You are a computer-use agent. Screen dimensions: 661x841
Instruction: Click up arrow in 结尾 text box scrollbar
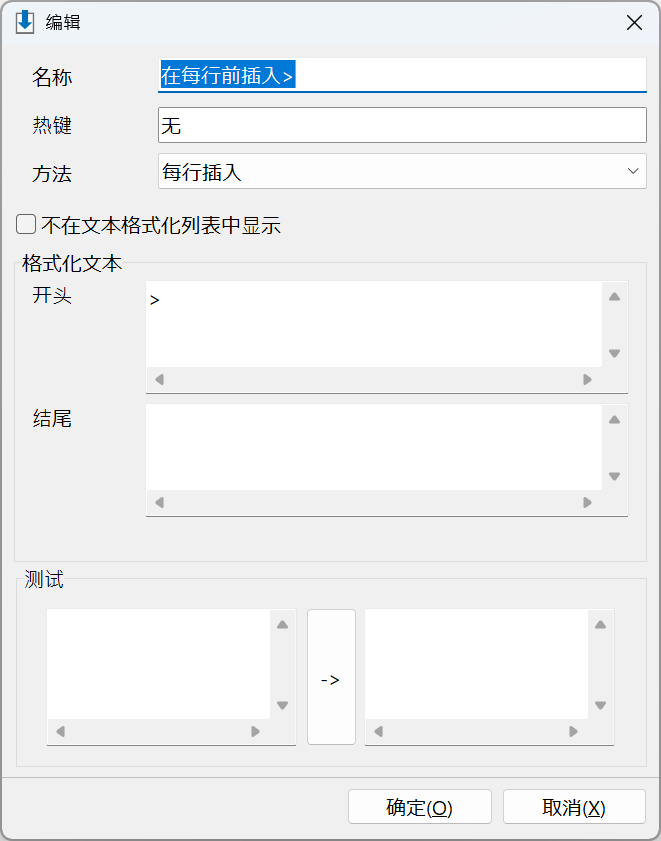click(x=614, y=419)
